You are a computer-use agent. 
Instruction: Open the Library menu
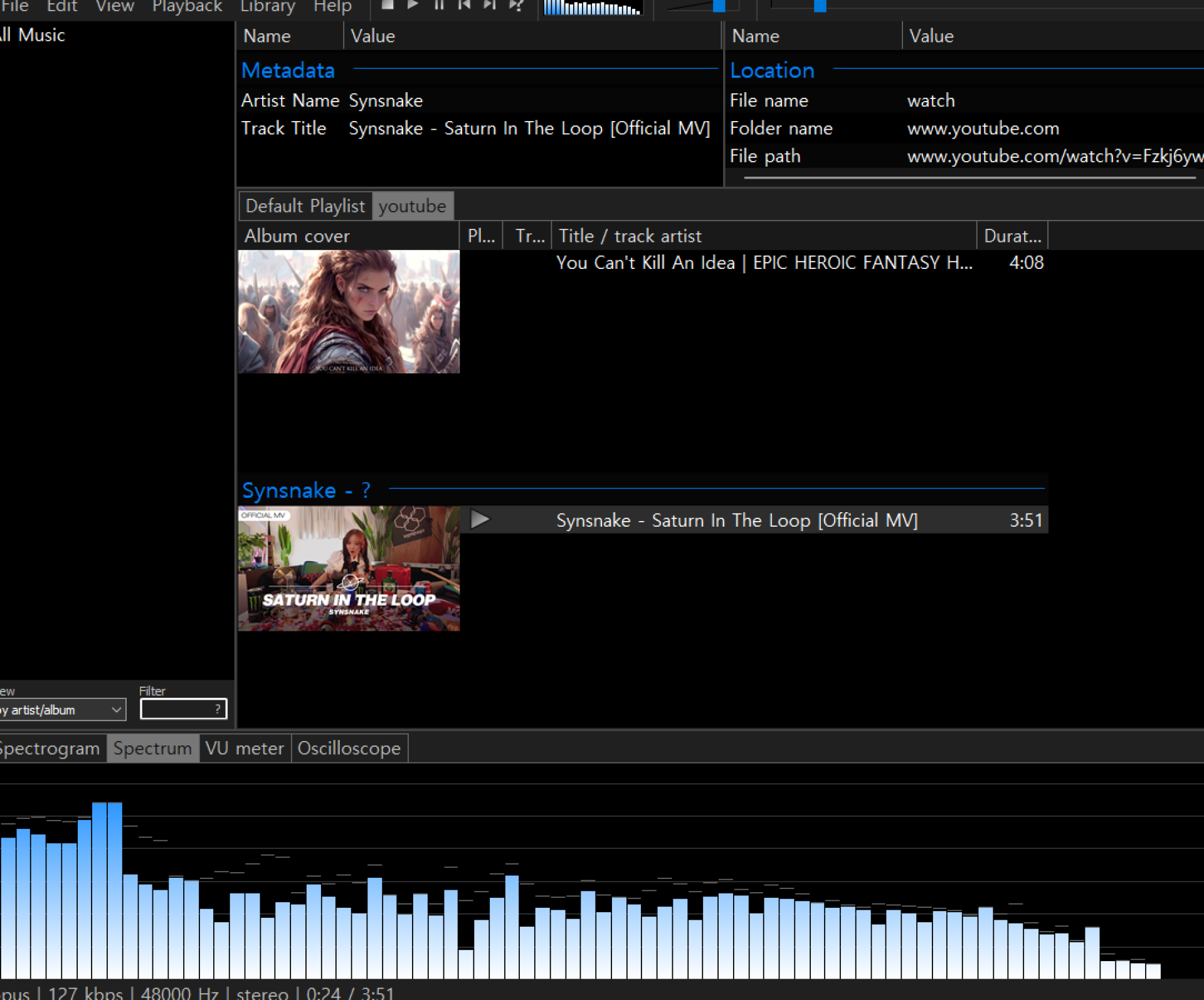268,7
